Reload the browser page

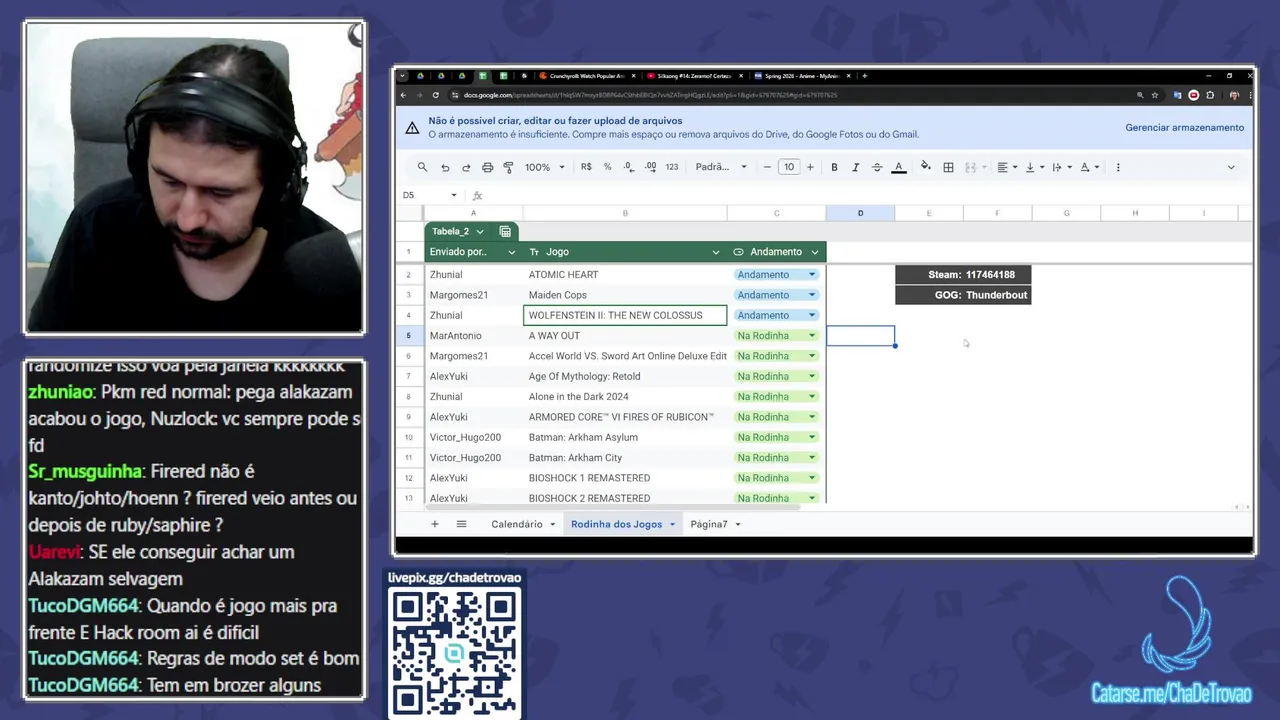[x=436, y=95]
